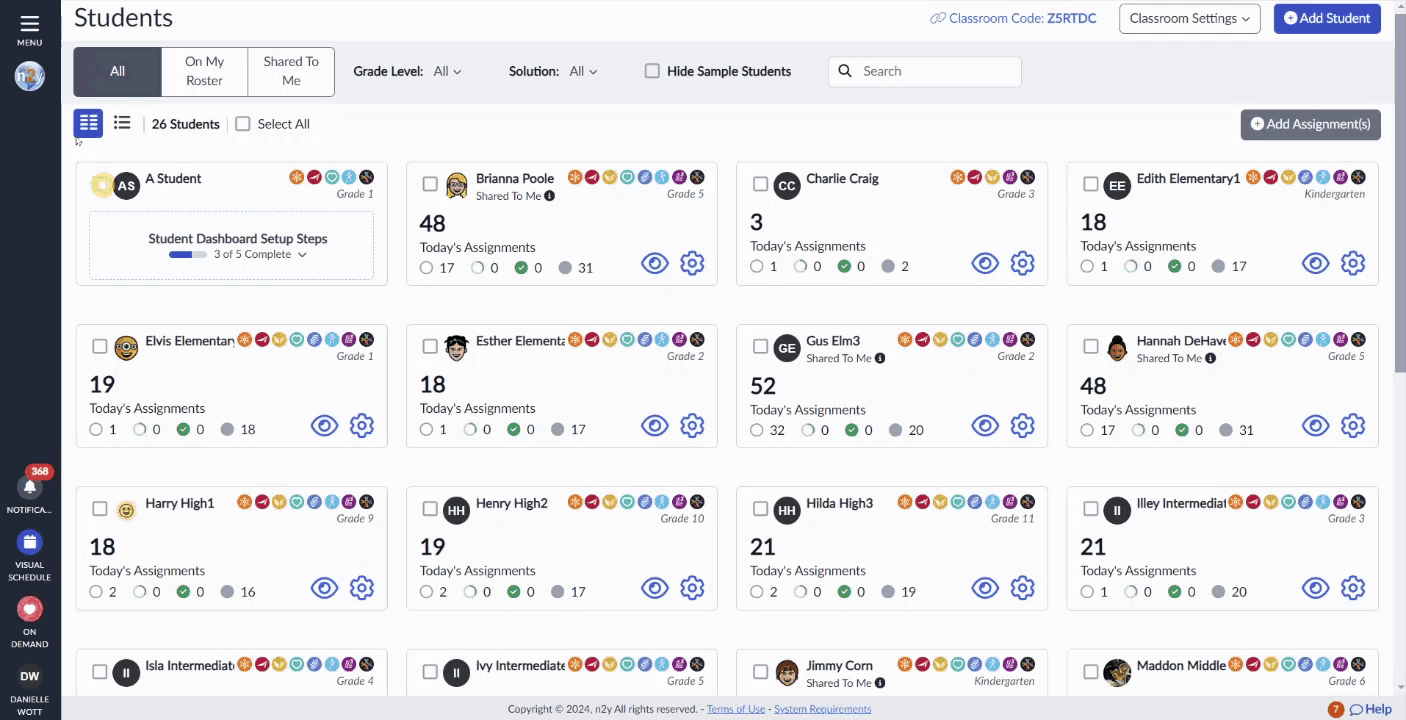Open the Visual Schedule sidebar icon

tap(30, 542)
